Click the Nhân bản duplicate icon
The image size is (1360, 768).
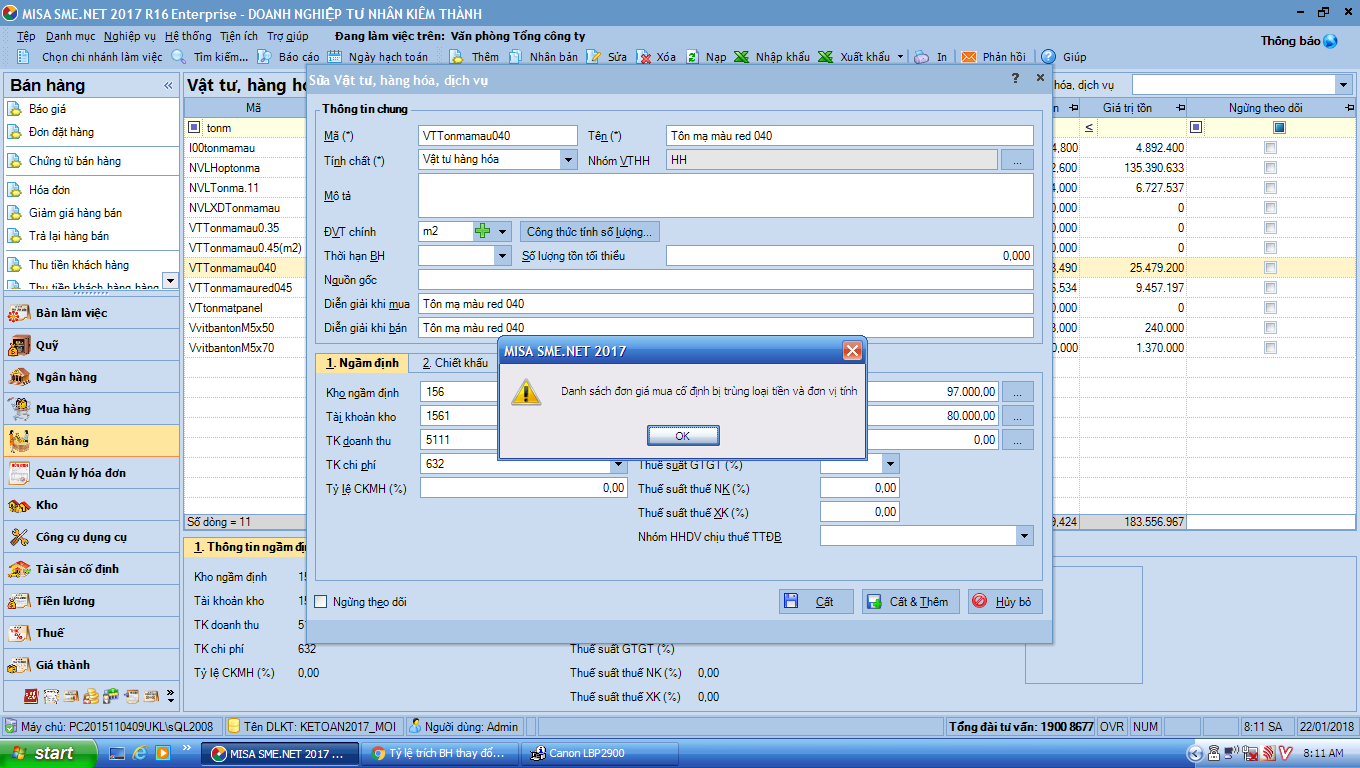coord(514,57)
